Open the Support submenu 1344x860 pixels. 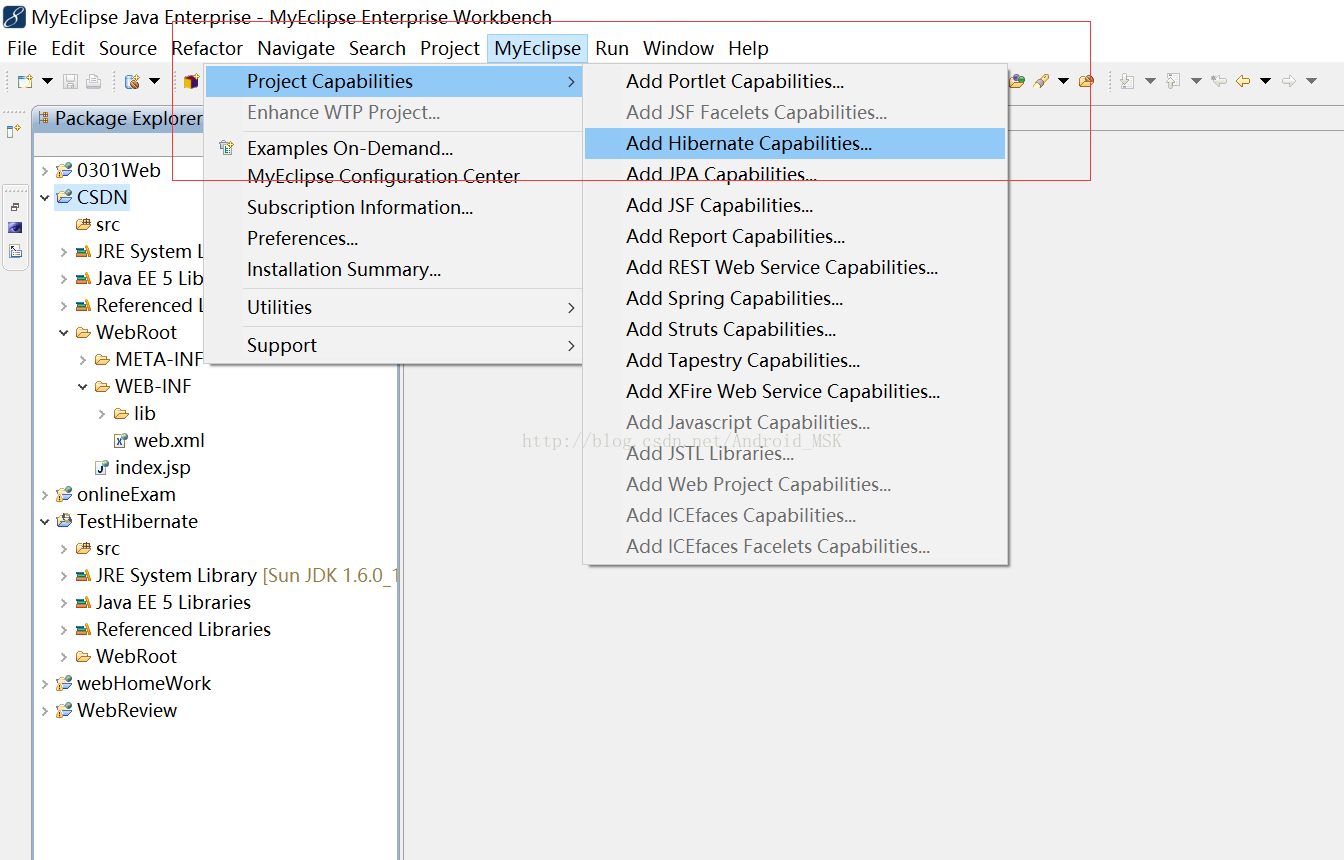point(394,345)
